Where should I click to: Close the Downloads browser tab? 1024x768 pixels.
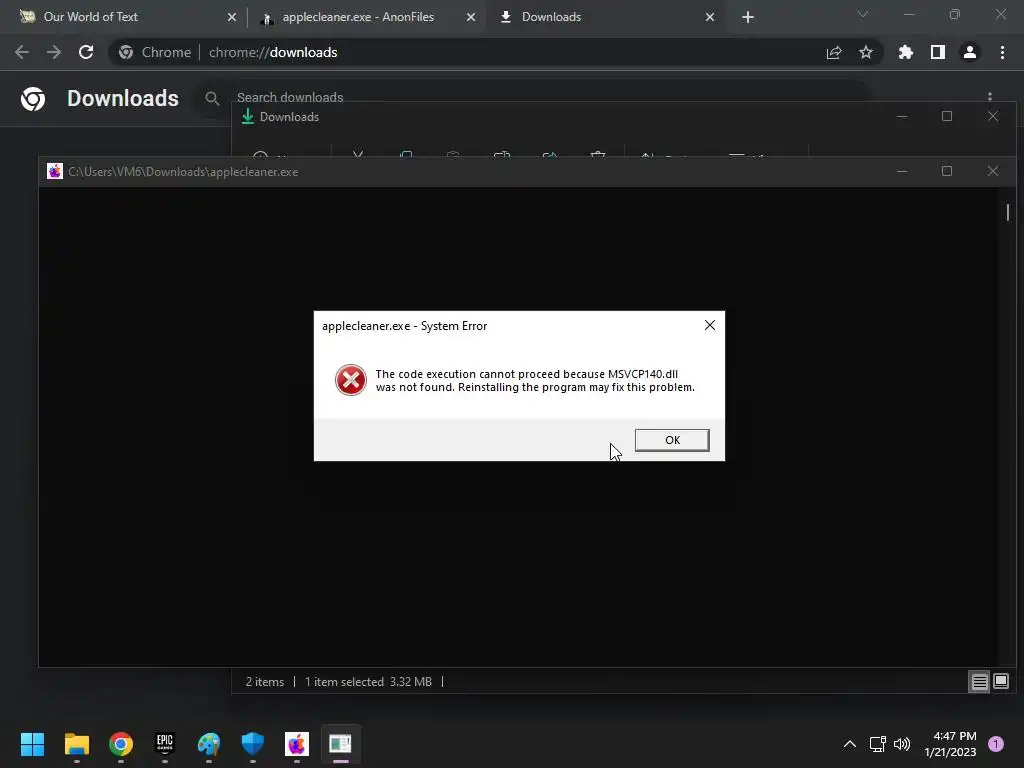[x=710, y=17]
